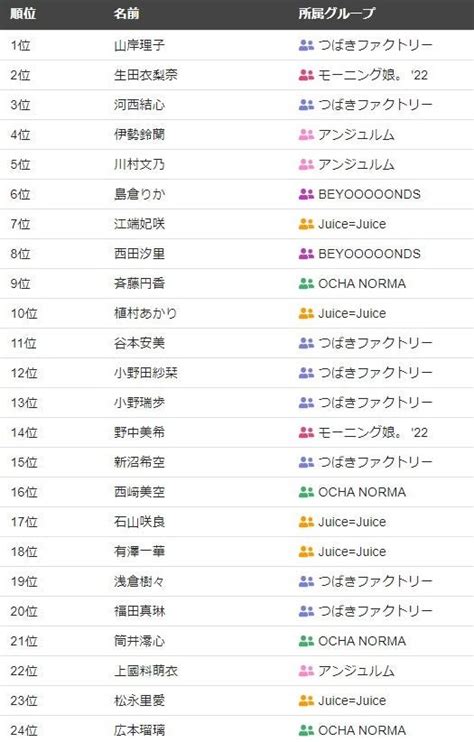Click the OCHA NORMA label for 筒井澪心
The height and width of the screenshot is (742, 474).
pos(362,641)
